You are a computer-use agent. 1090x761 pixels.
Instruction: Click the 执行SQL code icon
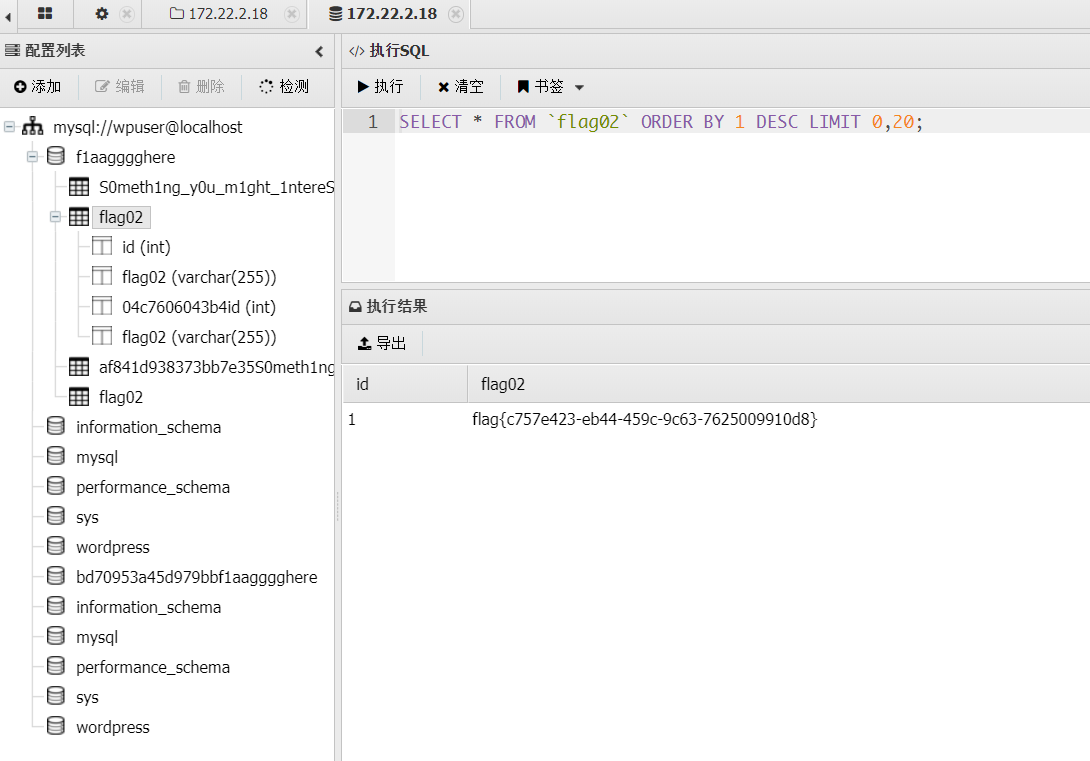click(357, 51)
